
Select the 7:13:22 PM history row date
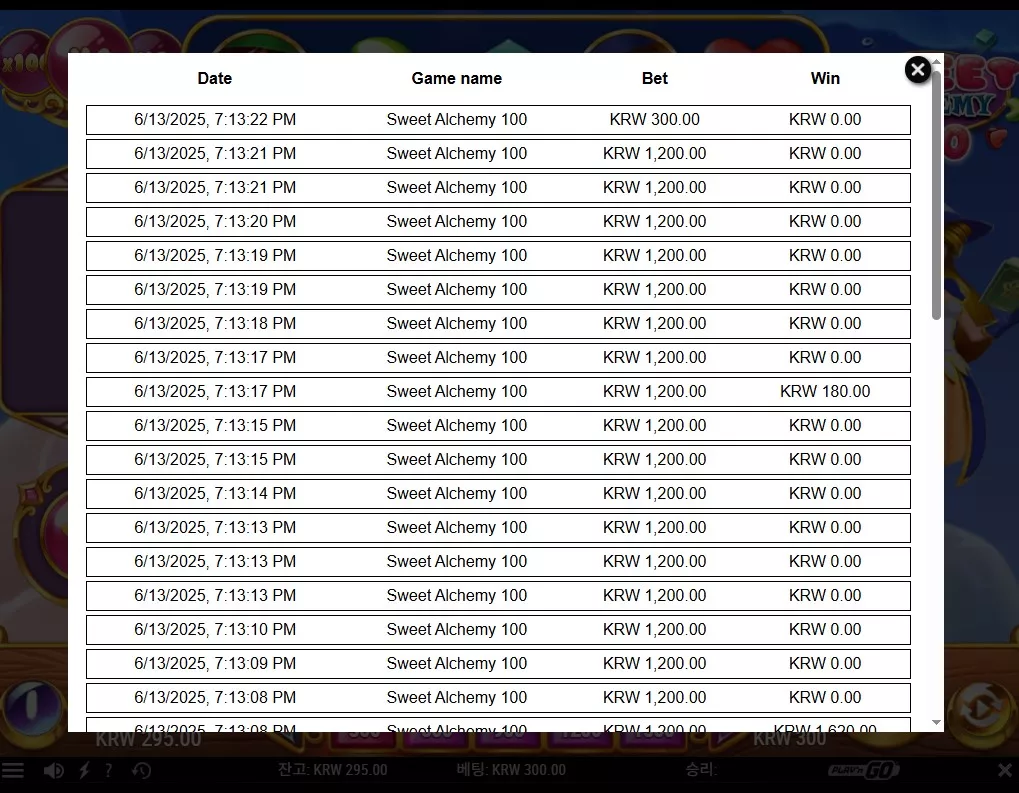click(215, 120)
